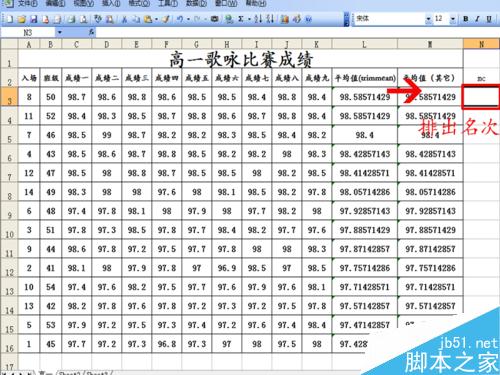Select the 平均值(trimmean) header cell

pyautogui.click(x=365, y=78)
